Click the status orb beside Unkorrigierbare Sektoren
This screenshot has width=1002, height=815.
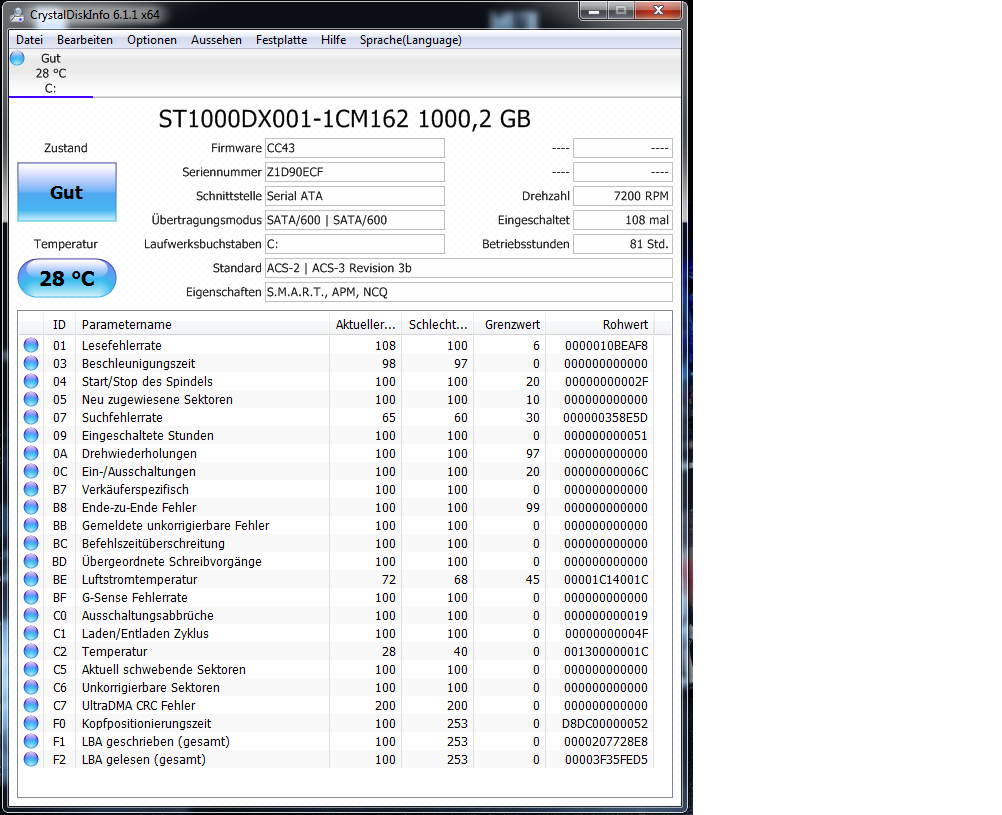pyautogui.click(x=31, y=687)
